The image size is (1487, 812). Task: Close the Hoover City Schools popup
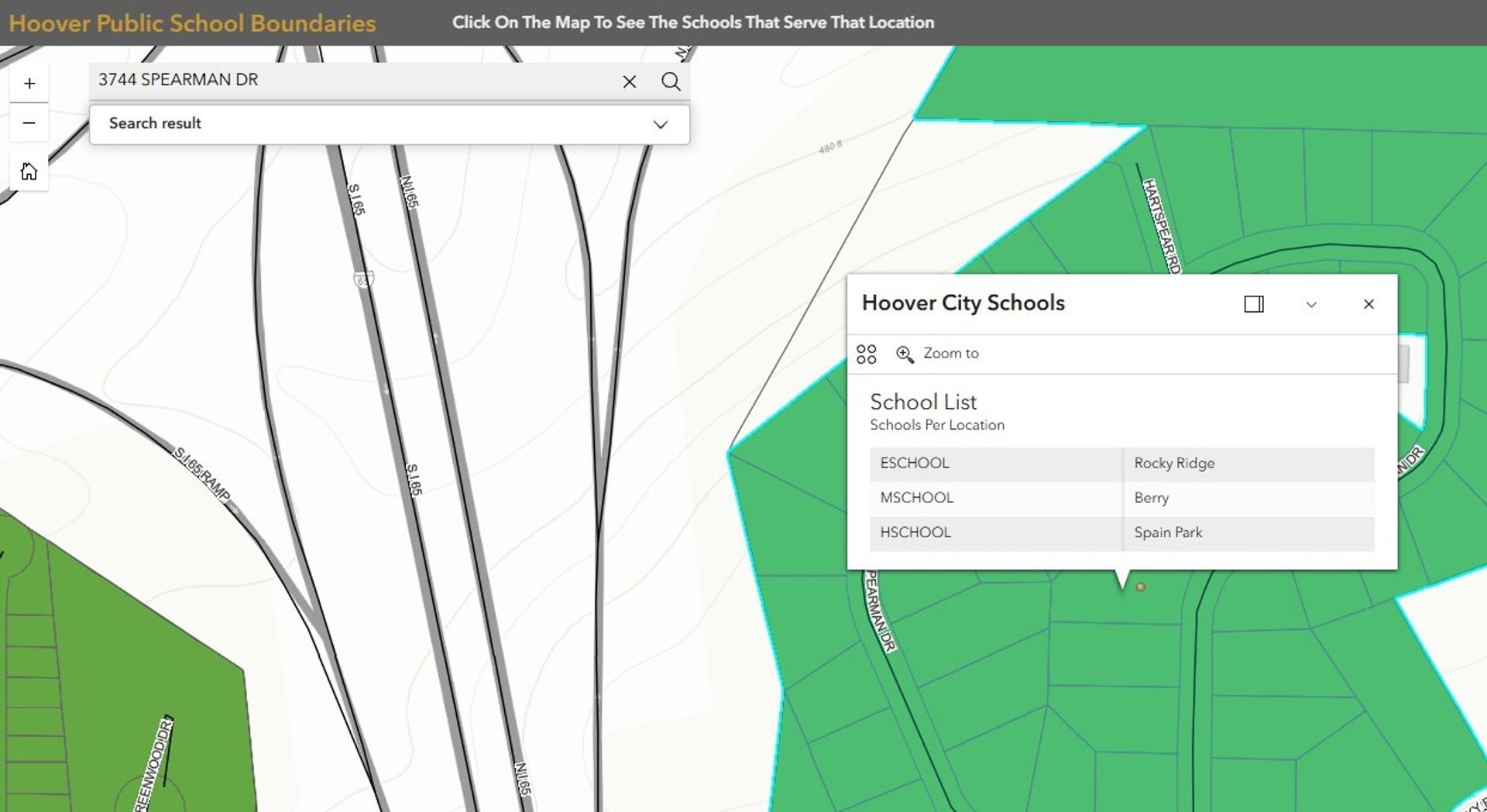pyautogui.click(x=1369, y=304)
